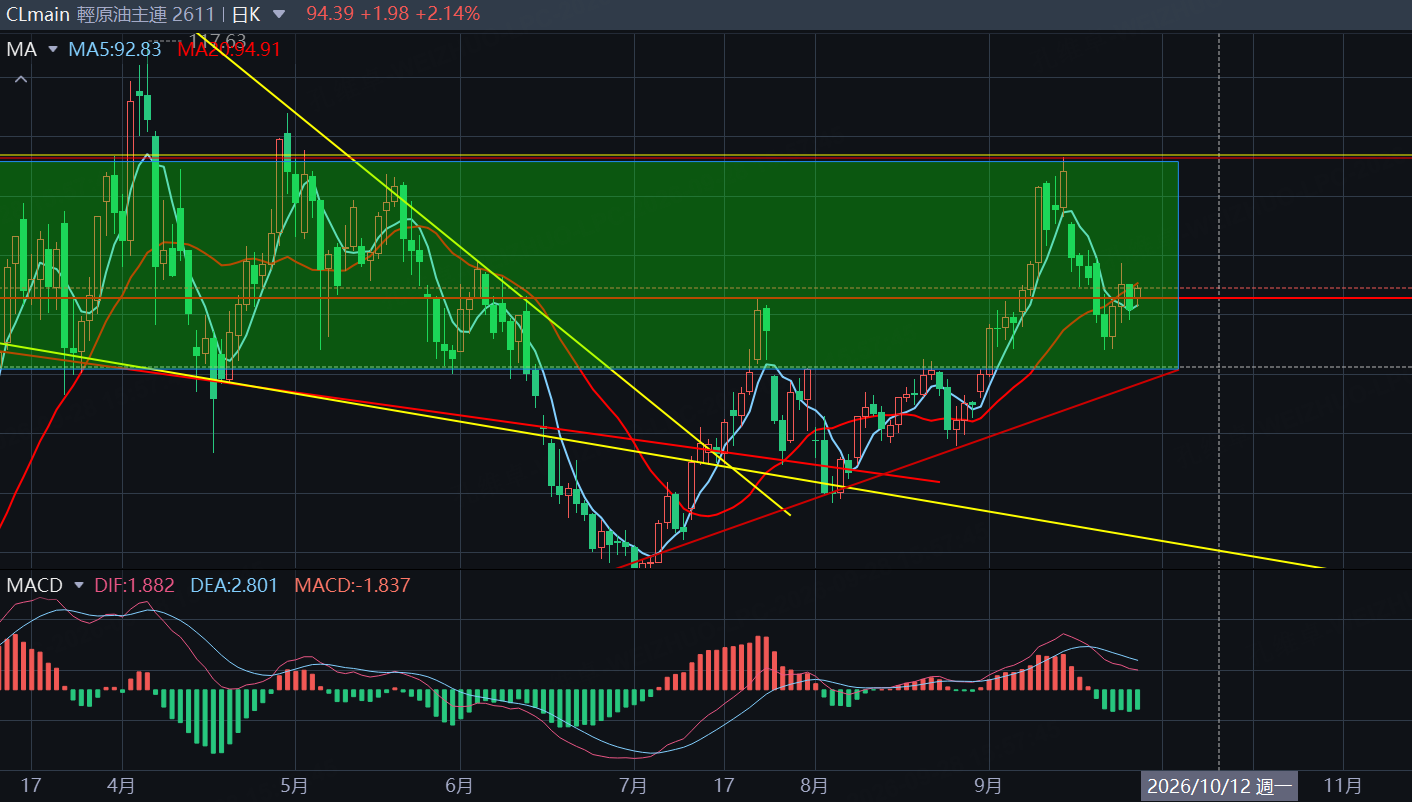Select the green shaded rectangle zone

coord(589,265)
